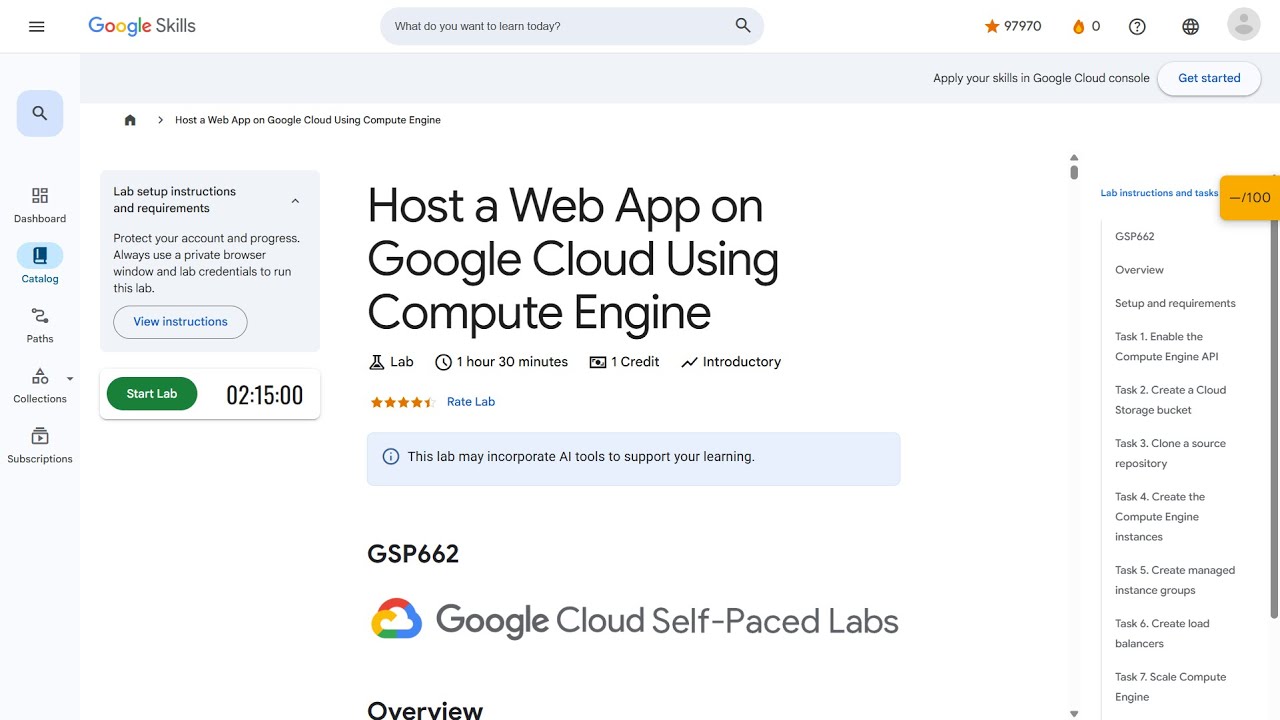
Task: Click the search magnifier icon in search bar
Action: pyautogui.click(x=743, y=26)
